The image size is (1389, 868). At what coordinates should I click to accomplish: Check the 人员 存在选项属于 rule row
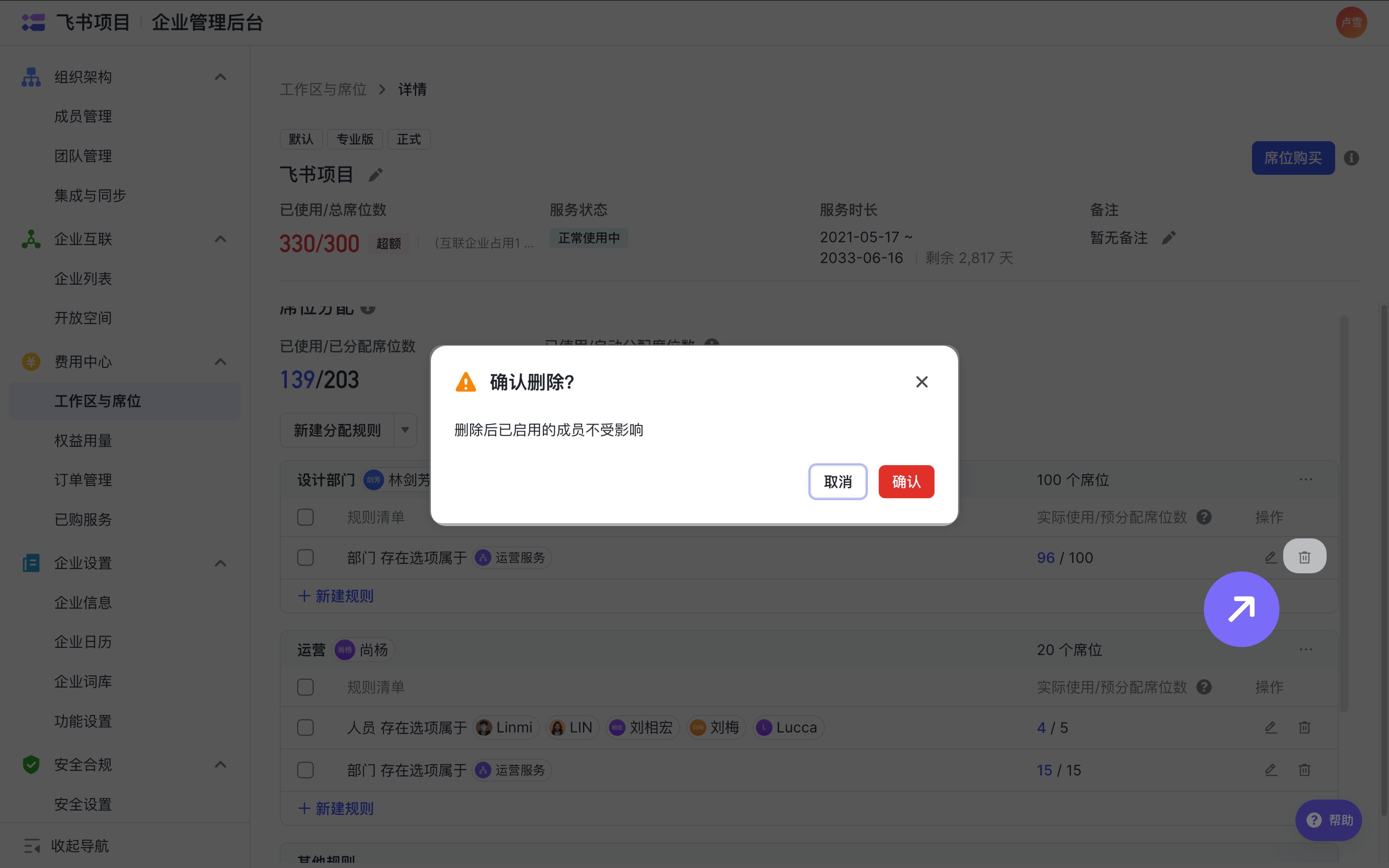point(305,727)
